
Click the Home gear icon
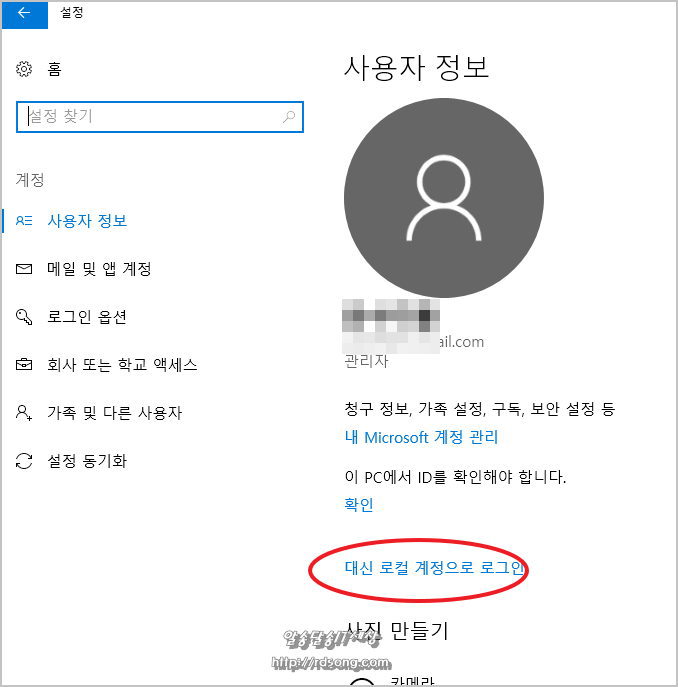click(24, 69)
